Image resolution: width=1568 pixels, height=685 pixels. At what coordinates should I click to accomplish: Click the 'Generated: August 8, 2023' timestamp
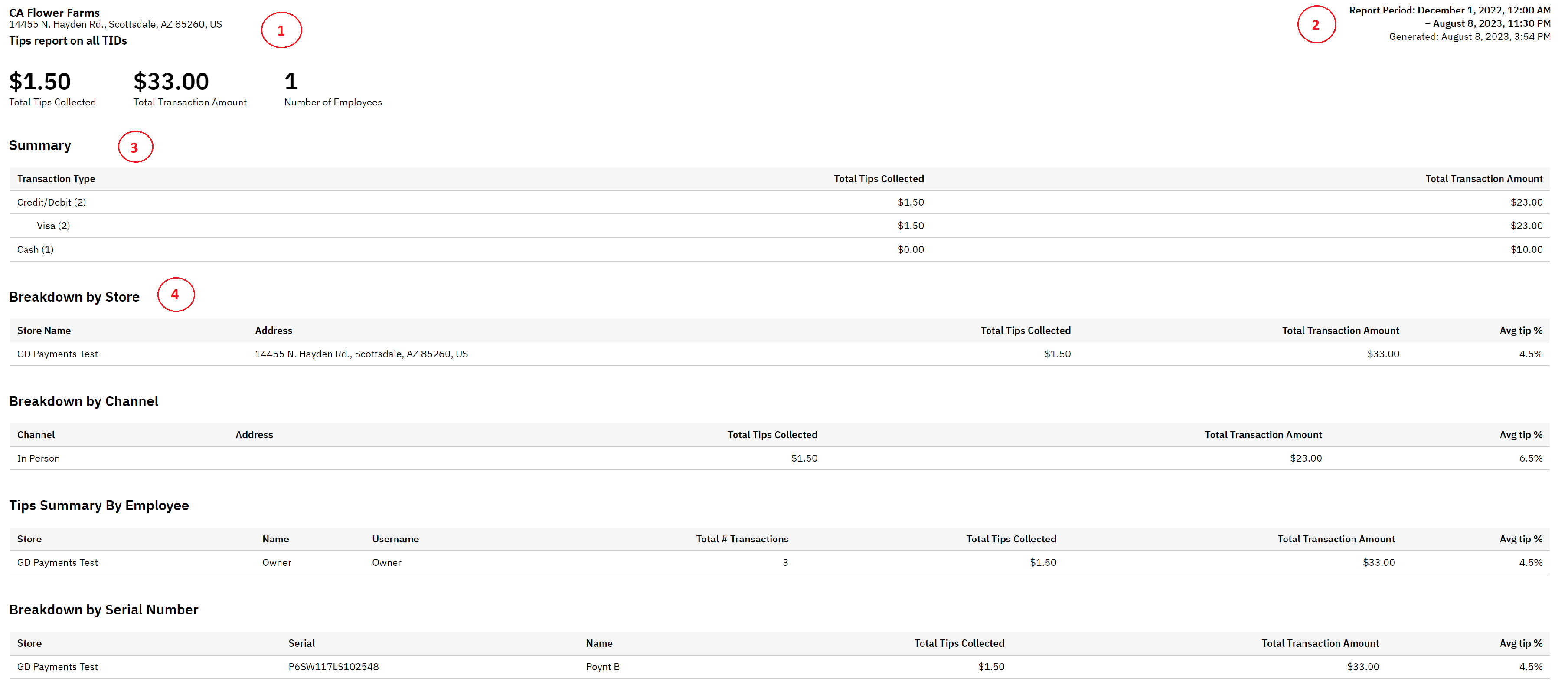click(x=1470, y=37)
